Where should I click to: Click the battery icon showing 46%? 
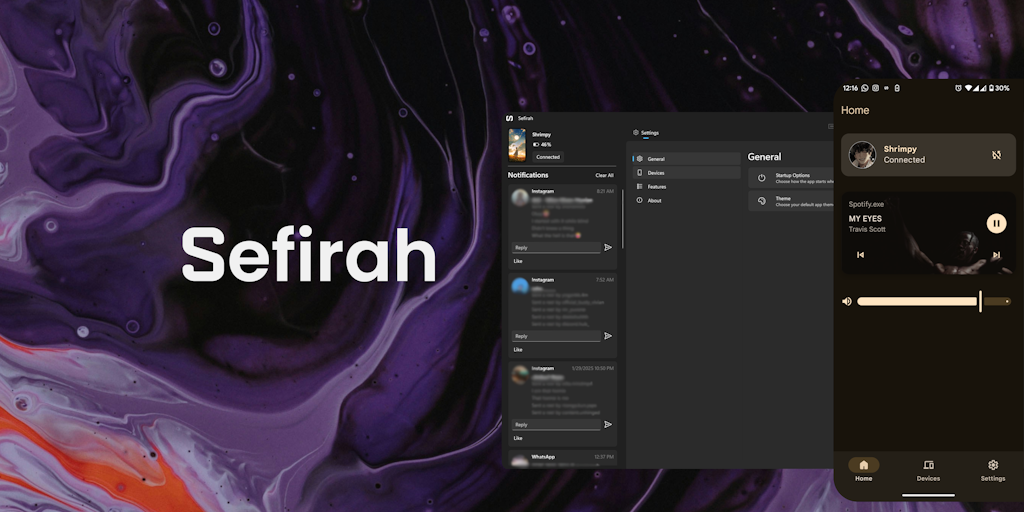click(536, 144)
